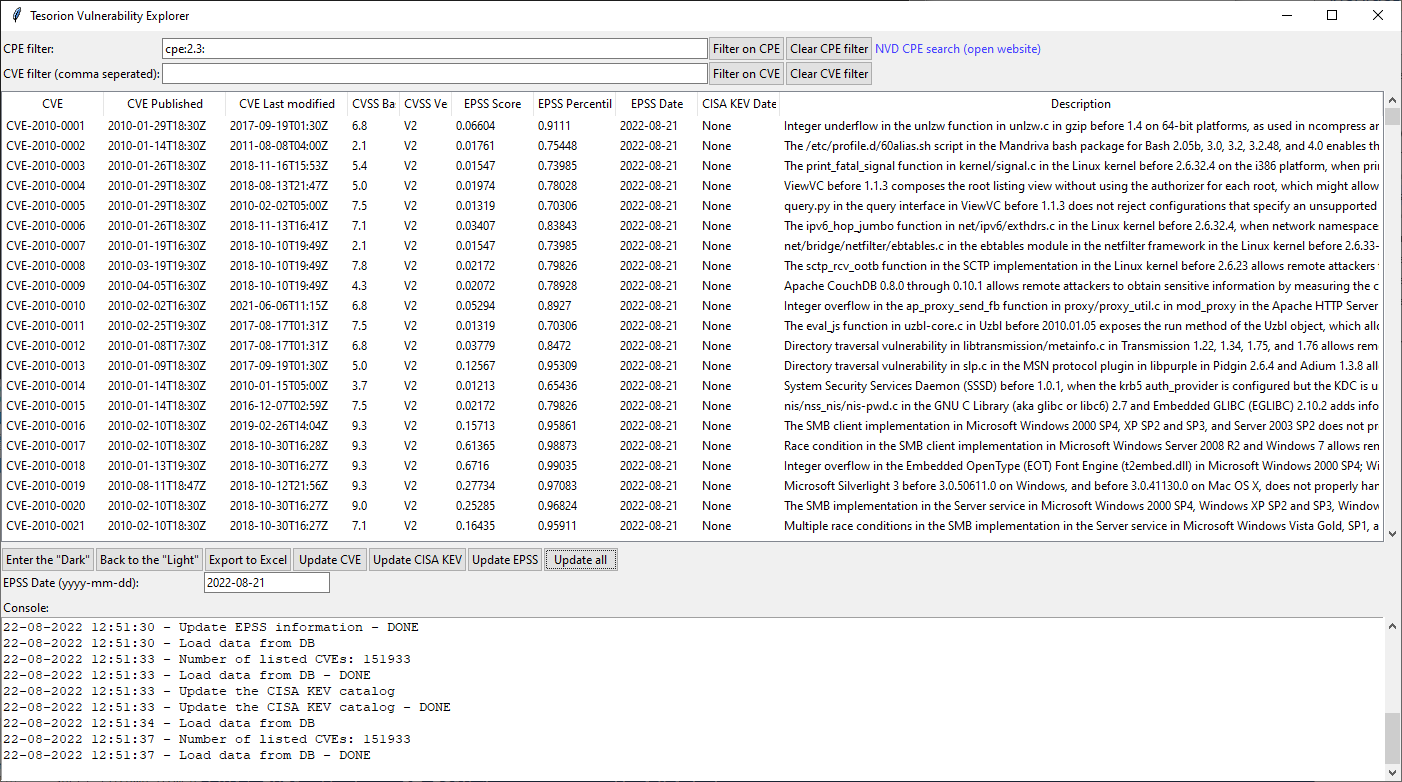Click the table's scrollbar down arrow
Image resolution: width=1402 pixels, height=782 pixels.
(1392, 533)
